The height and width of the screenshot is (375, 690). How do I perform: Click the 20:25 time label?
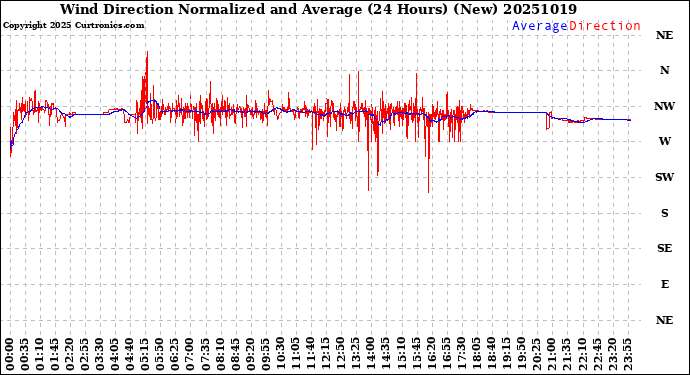536,355
